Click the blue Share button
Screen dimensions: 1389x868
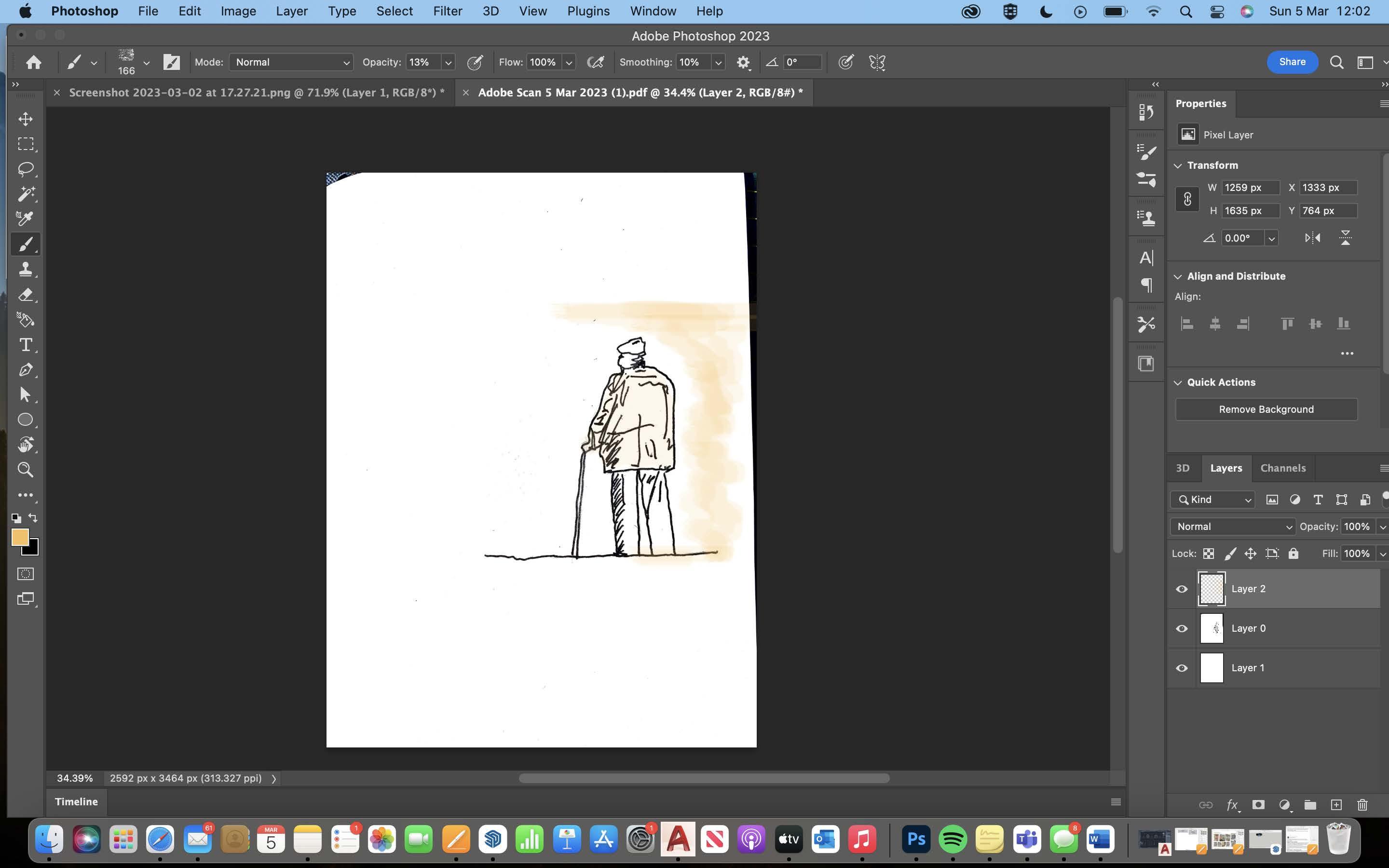[1292, 62]
